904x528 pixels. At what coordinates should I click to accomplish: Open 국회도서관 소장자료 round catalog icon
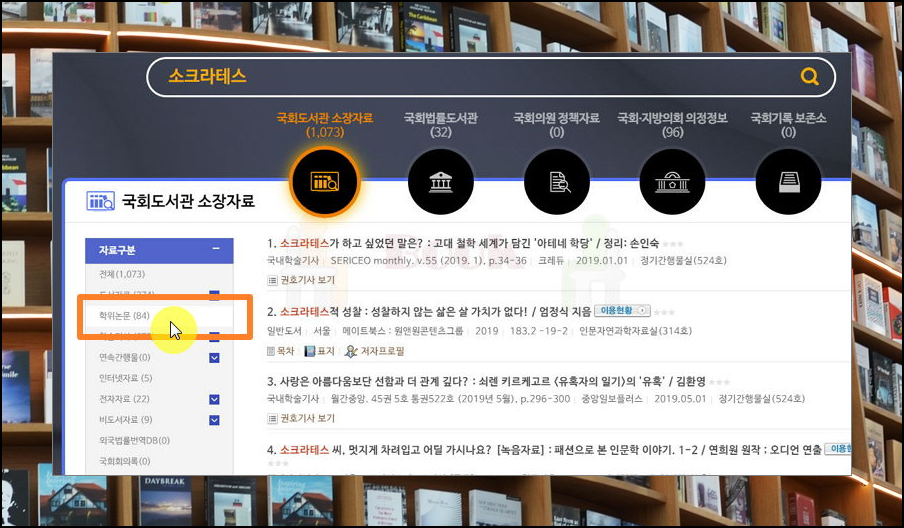(325, 182)
